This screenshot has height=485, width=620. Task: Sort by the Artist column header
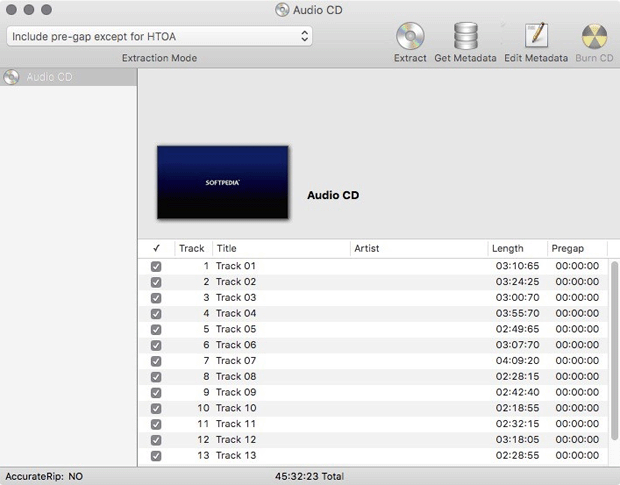coord(419,249)
